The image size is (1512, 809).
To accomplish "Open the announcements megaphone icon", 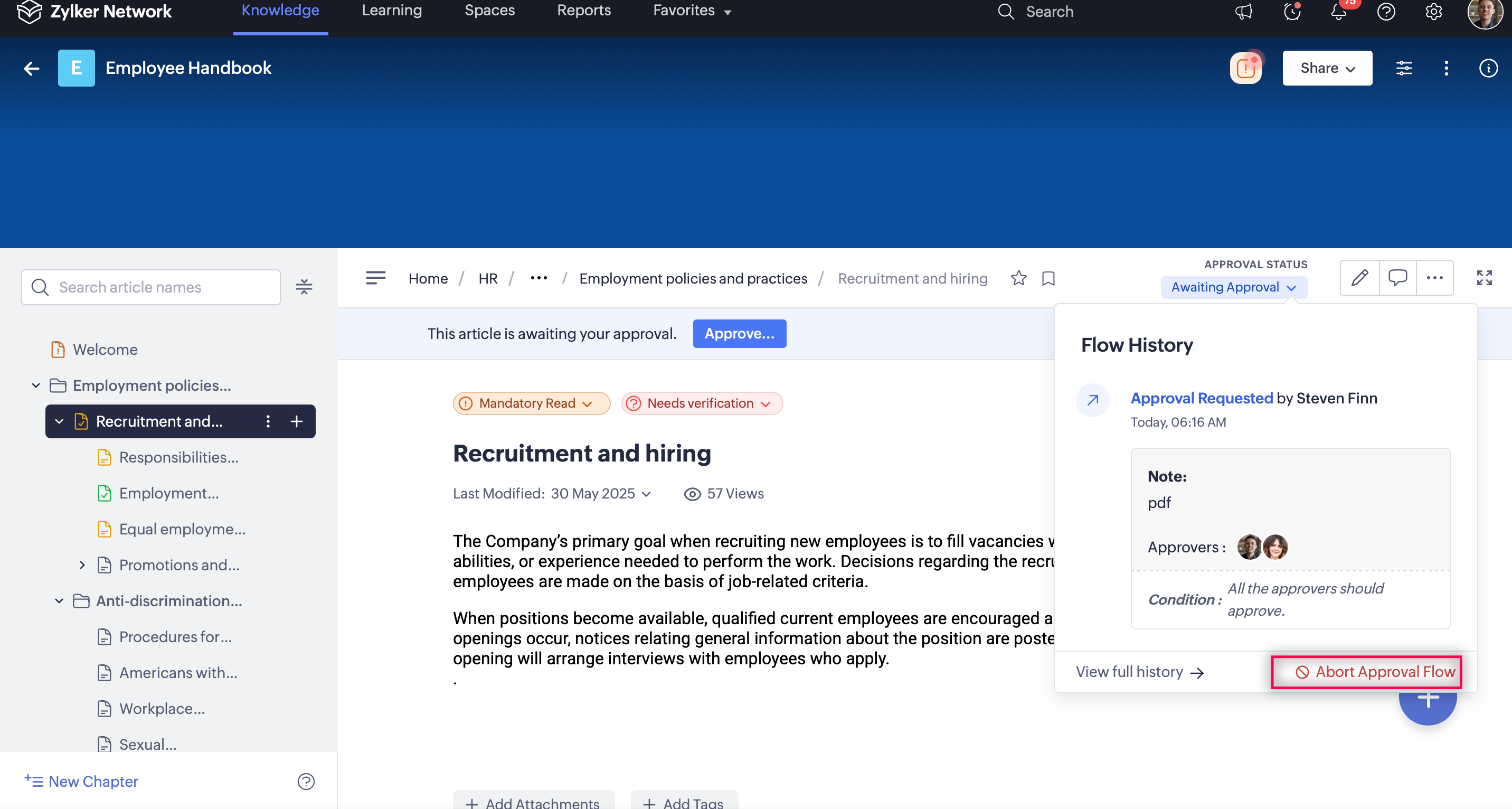I will [x=1243, y=12].
